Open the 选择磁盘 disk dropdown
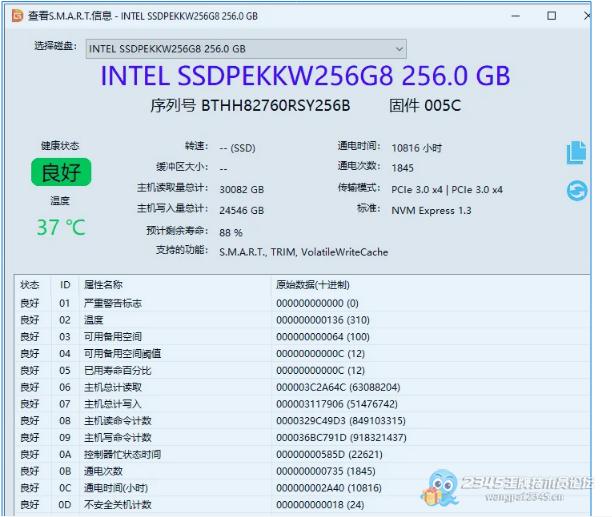Screen dimensions: 612x517 coord(245,49)
